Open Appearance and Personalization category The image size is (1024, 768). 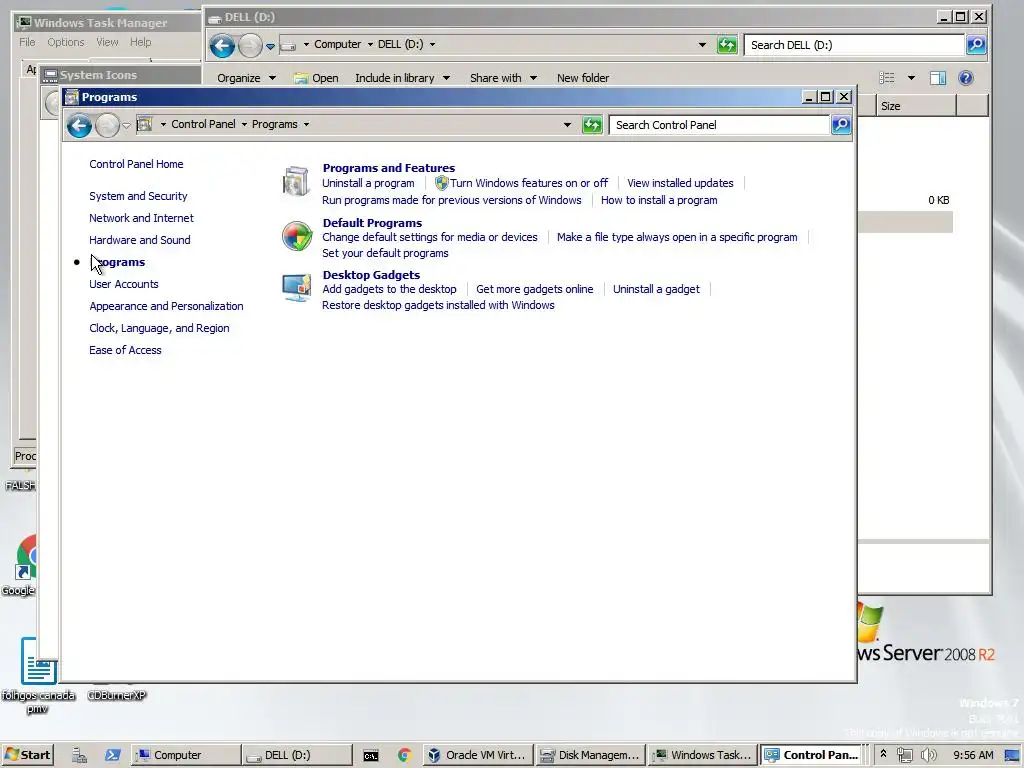(x=166, y=306)
